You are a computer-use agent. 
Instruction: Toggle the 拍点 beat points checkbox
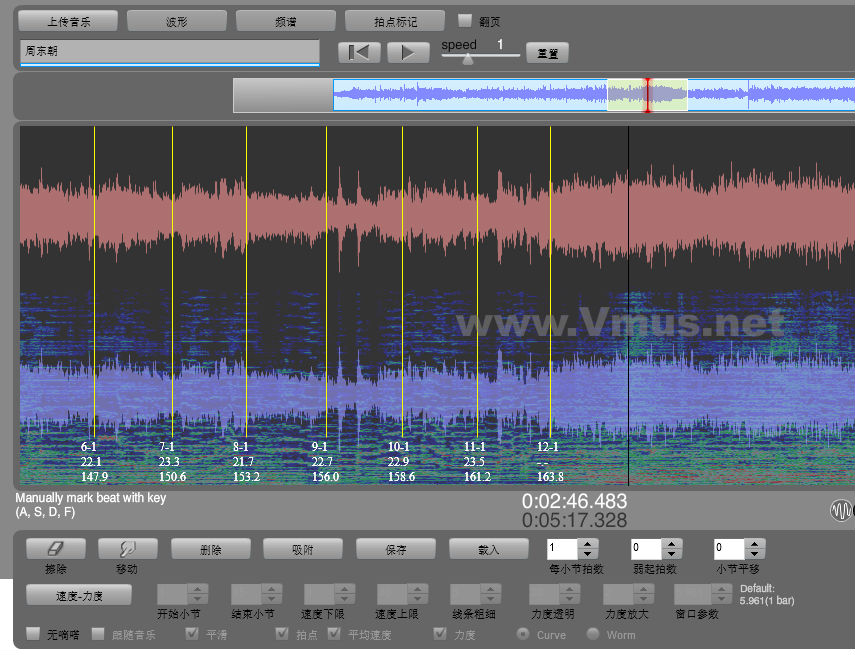pyautogui.click(x=282, y=633)
